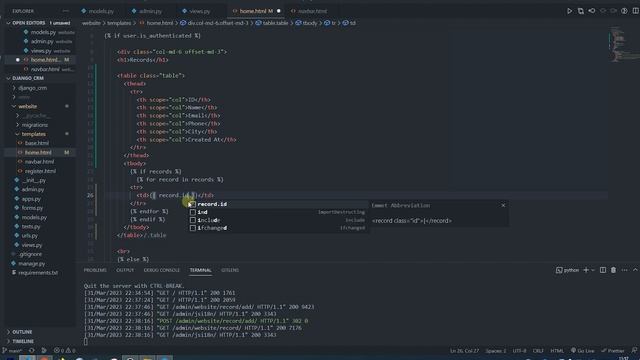Click the split editor right icon
640x360 pixels.
636,11
